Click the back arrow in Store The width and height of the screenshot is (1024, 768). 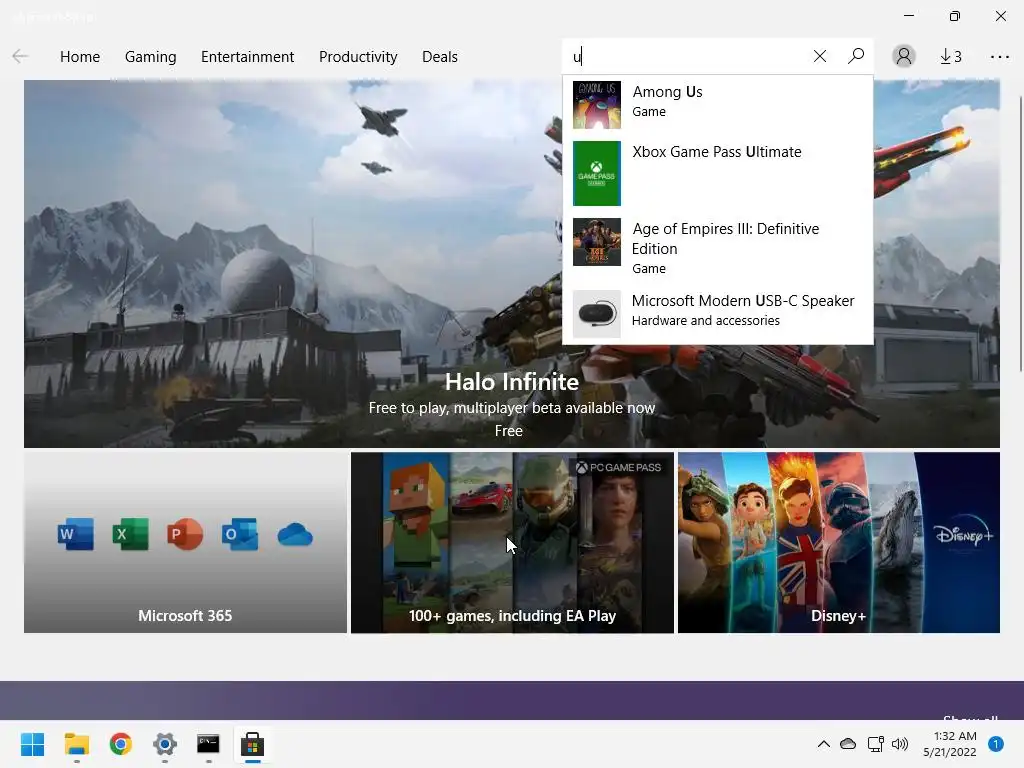tap(20, 57)
